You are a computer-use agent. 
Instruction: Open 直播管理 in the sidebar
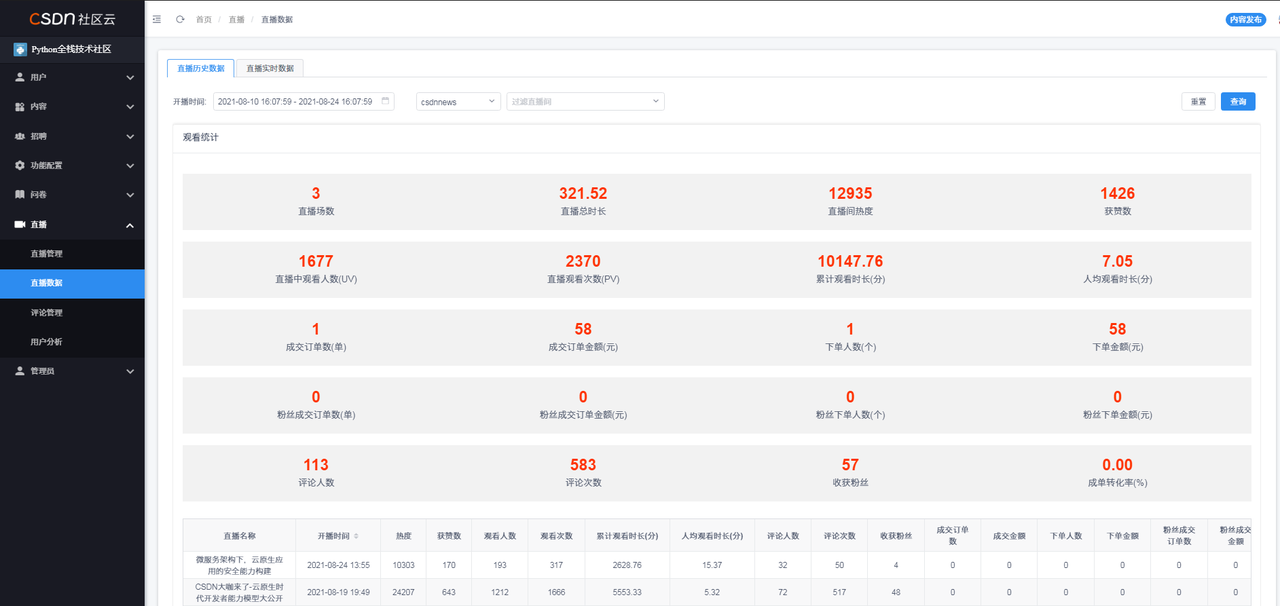click(x=47, y=254)
